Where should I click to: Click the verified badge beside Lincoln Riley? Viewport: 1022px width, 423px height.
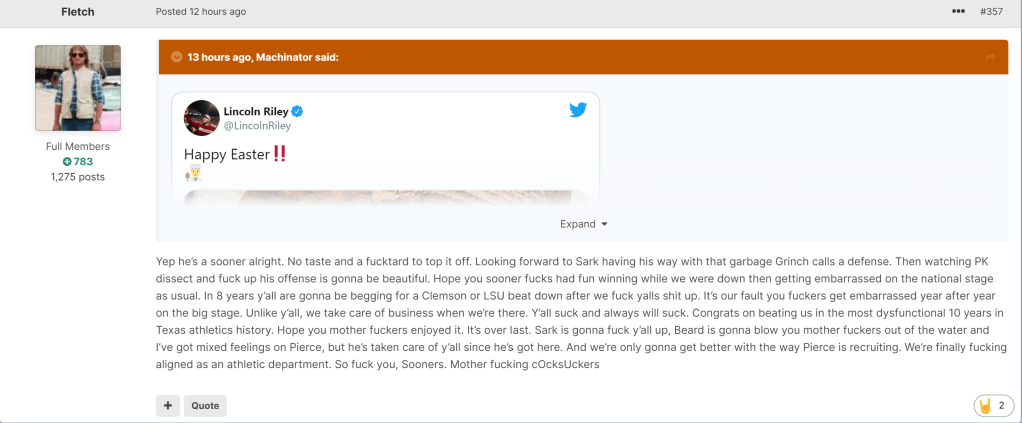(297, 110)
